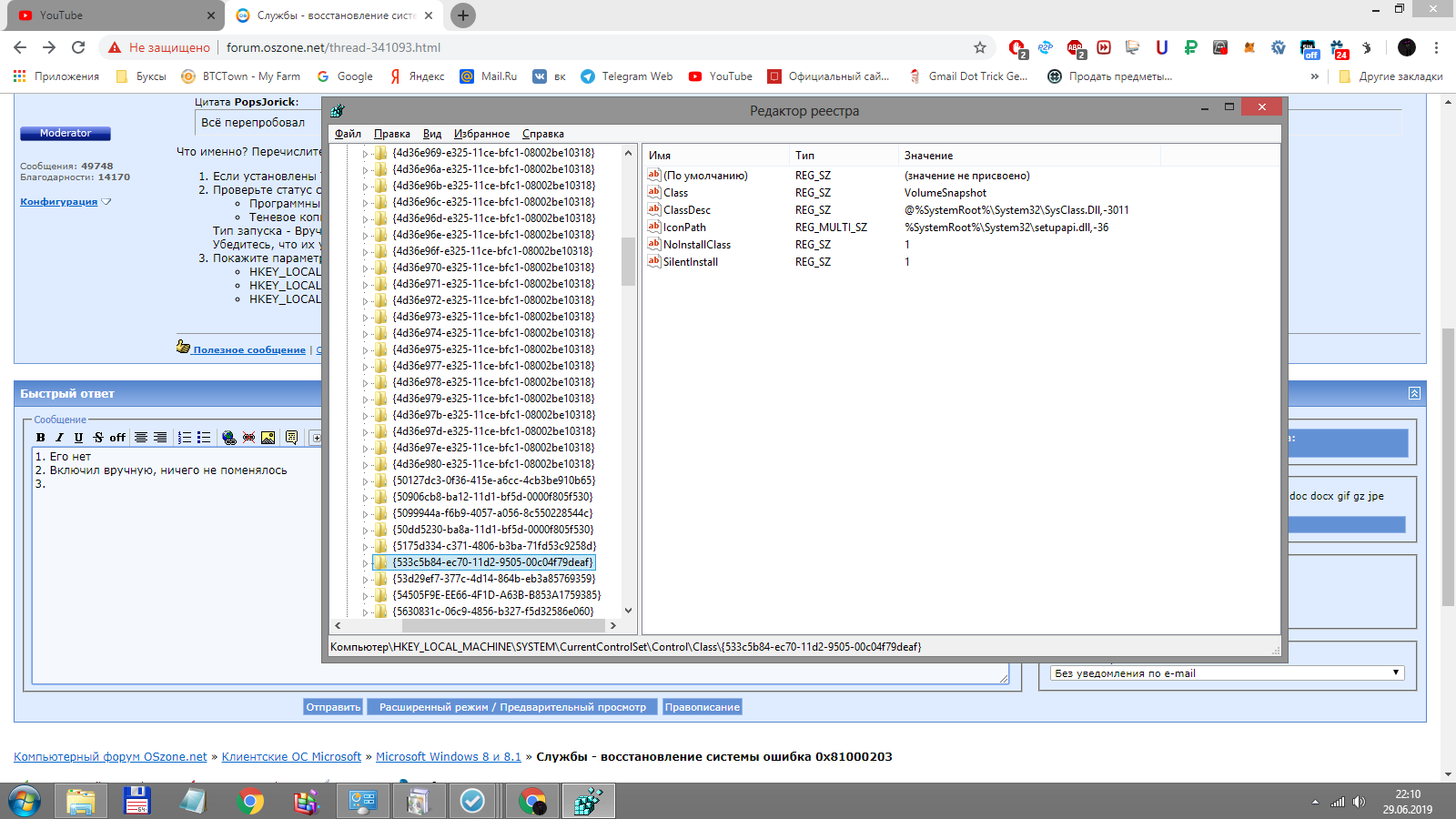Apply strikethrough formatting in the reply editor
The image size is (1456, 819).
coord(98,438)
